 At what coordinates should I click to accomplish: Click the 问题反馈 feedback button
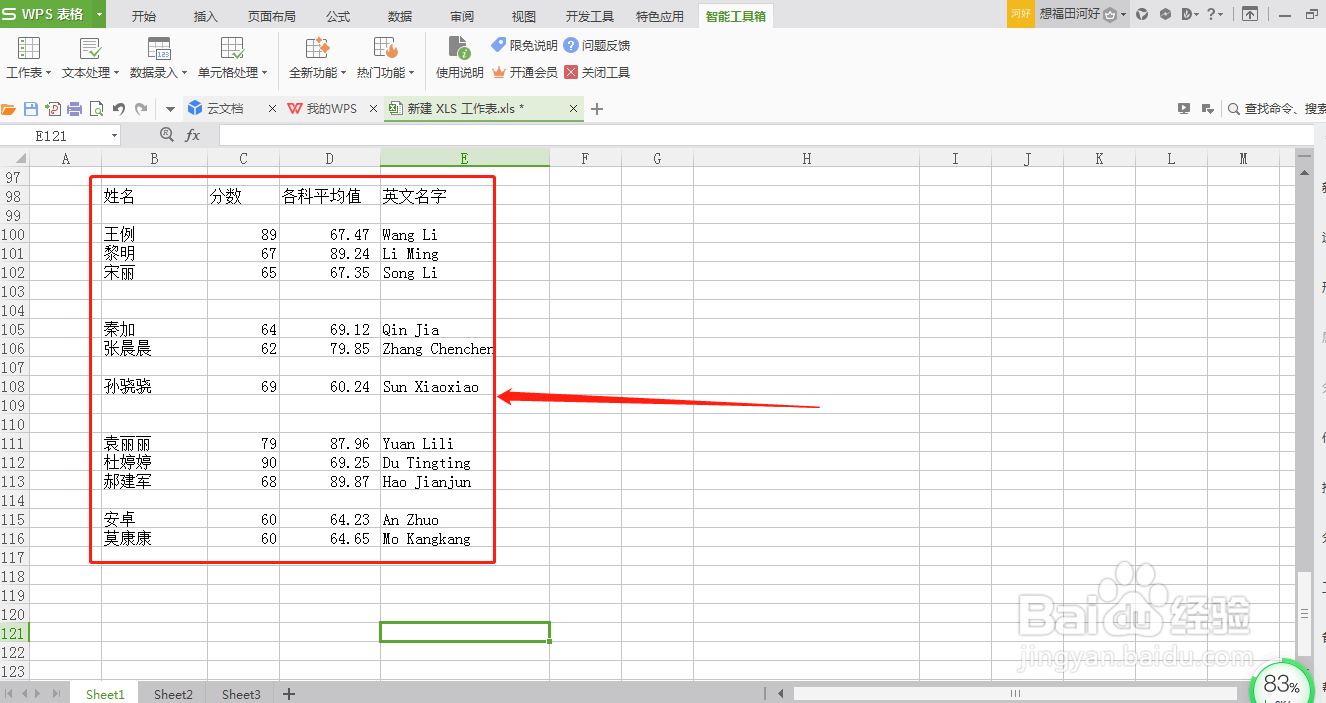point(597,46)
